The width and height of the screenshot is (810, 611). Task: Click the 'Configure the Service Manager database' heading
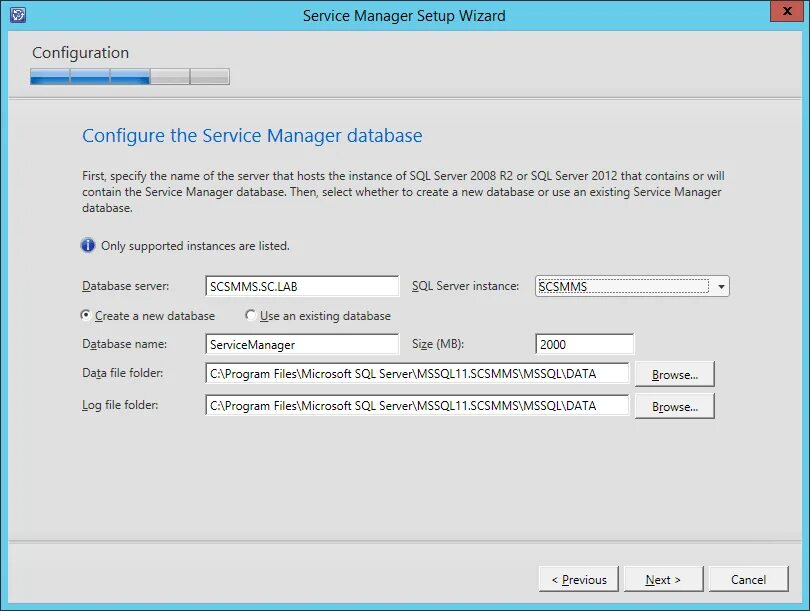pyautogui.click(x=252, y=136)
